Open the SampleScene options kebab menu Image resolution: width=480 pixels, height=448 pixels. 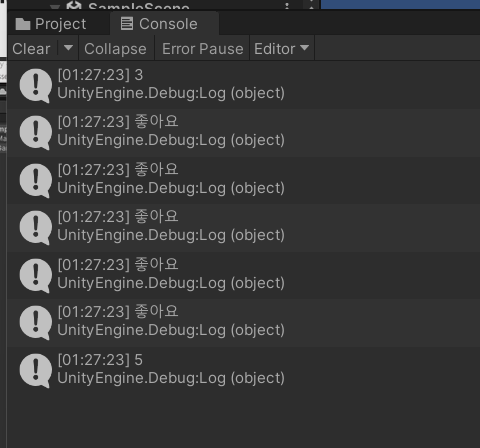click(x=287, y=6)
